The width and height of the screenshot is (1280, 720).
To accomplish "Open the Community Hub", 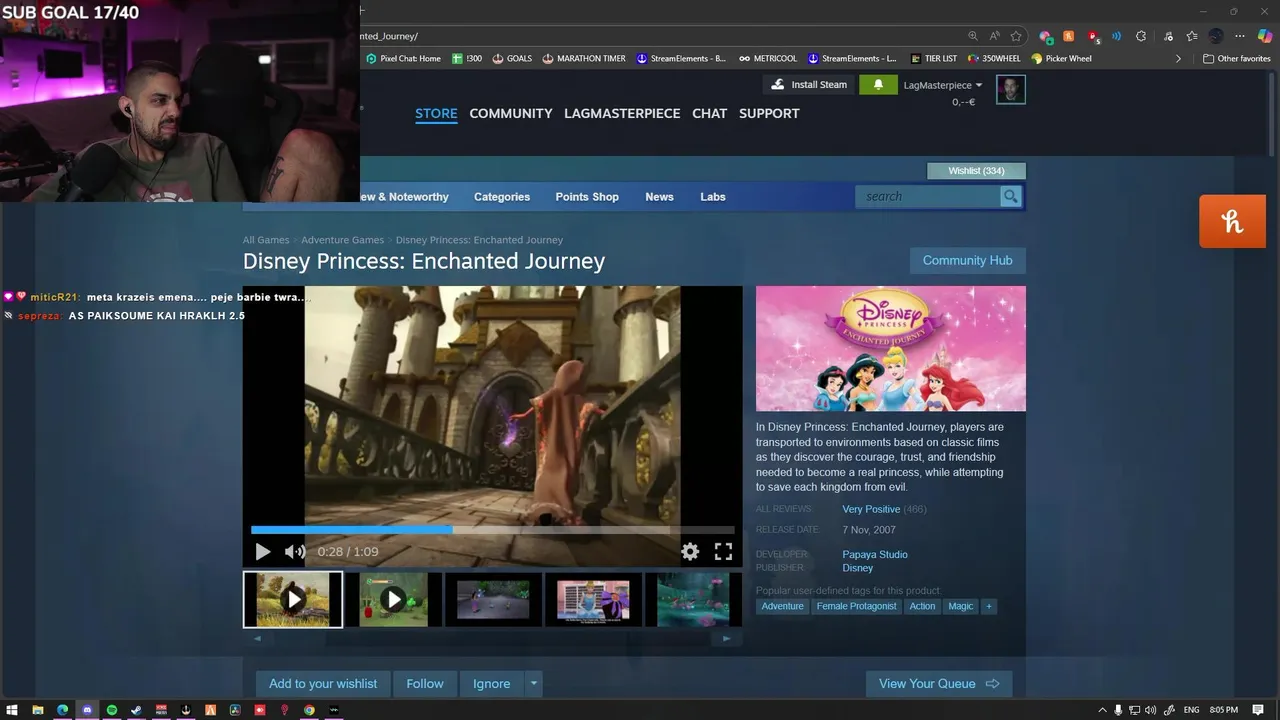I will coord(967,261).
